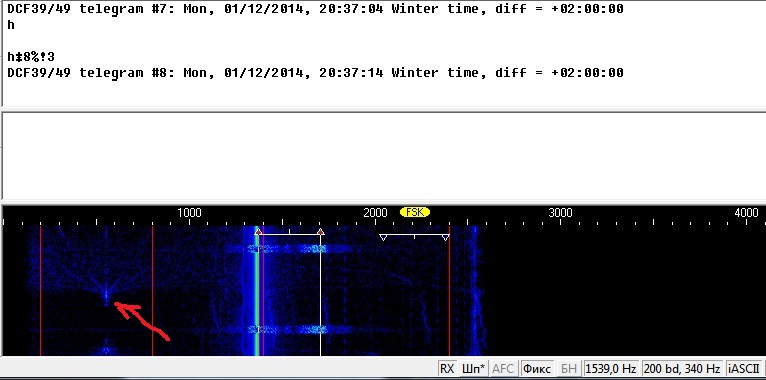Open the 1539,0 Hz frequency field
The image size is (766, 380).
click(611, 369)
